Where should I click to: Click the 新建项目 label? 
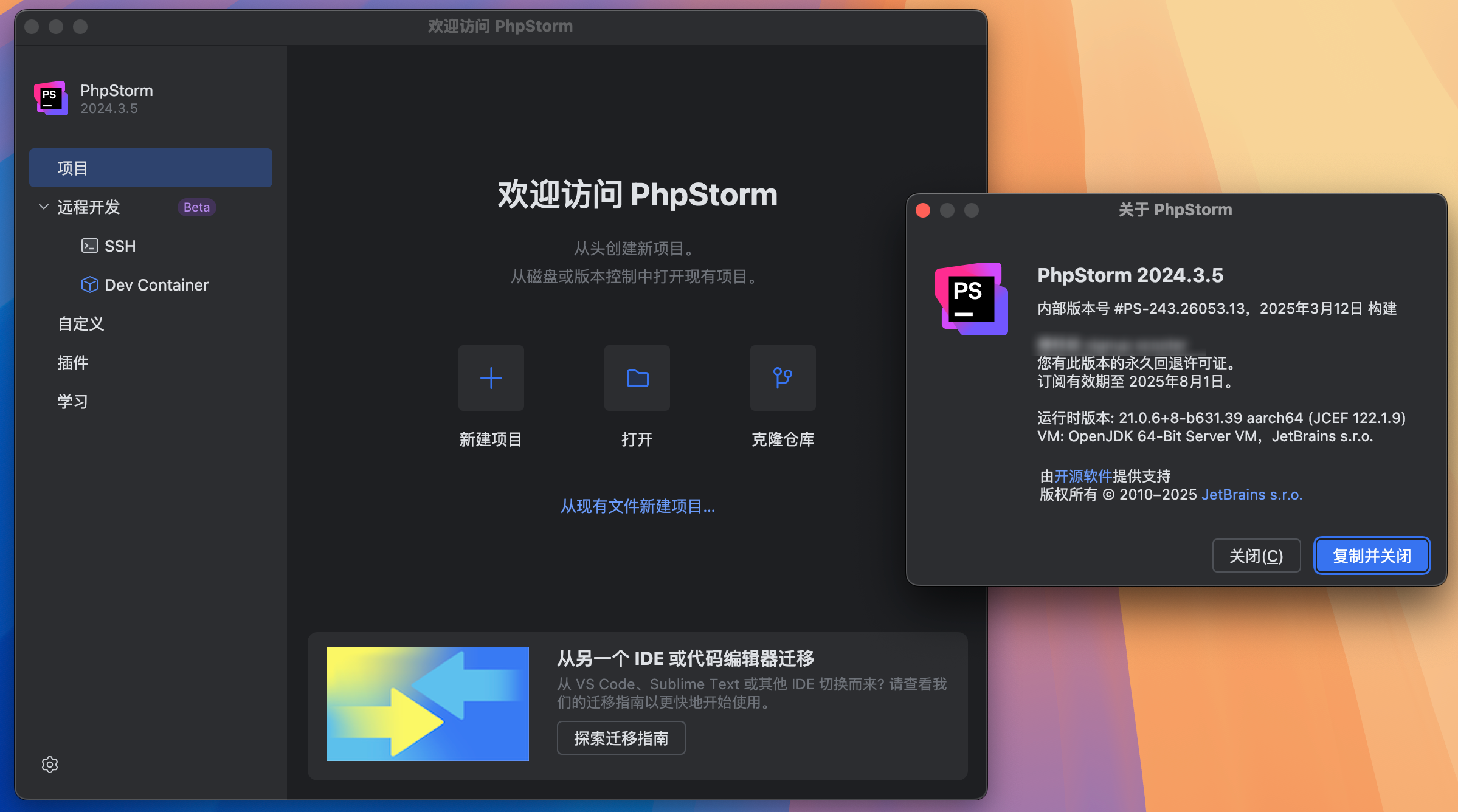coord(491,439)
